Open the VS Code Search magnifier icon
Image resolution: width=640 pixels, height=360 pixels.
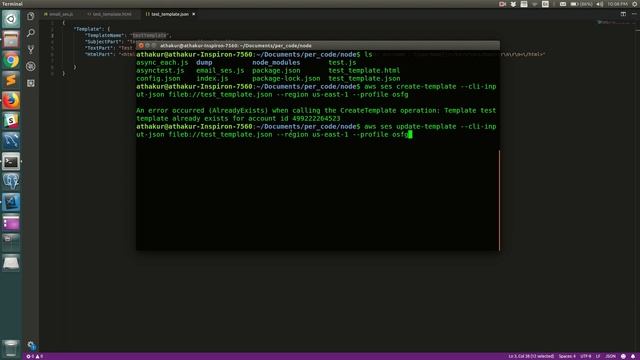[x=31, y=33]
